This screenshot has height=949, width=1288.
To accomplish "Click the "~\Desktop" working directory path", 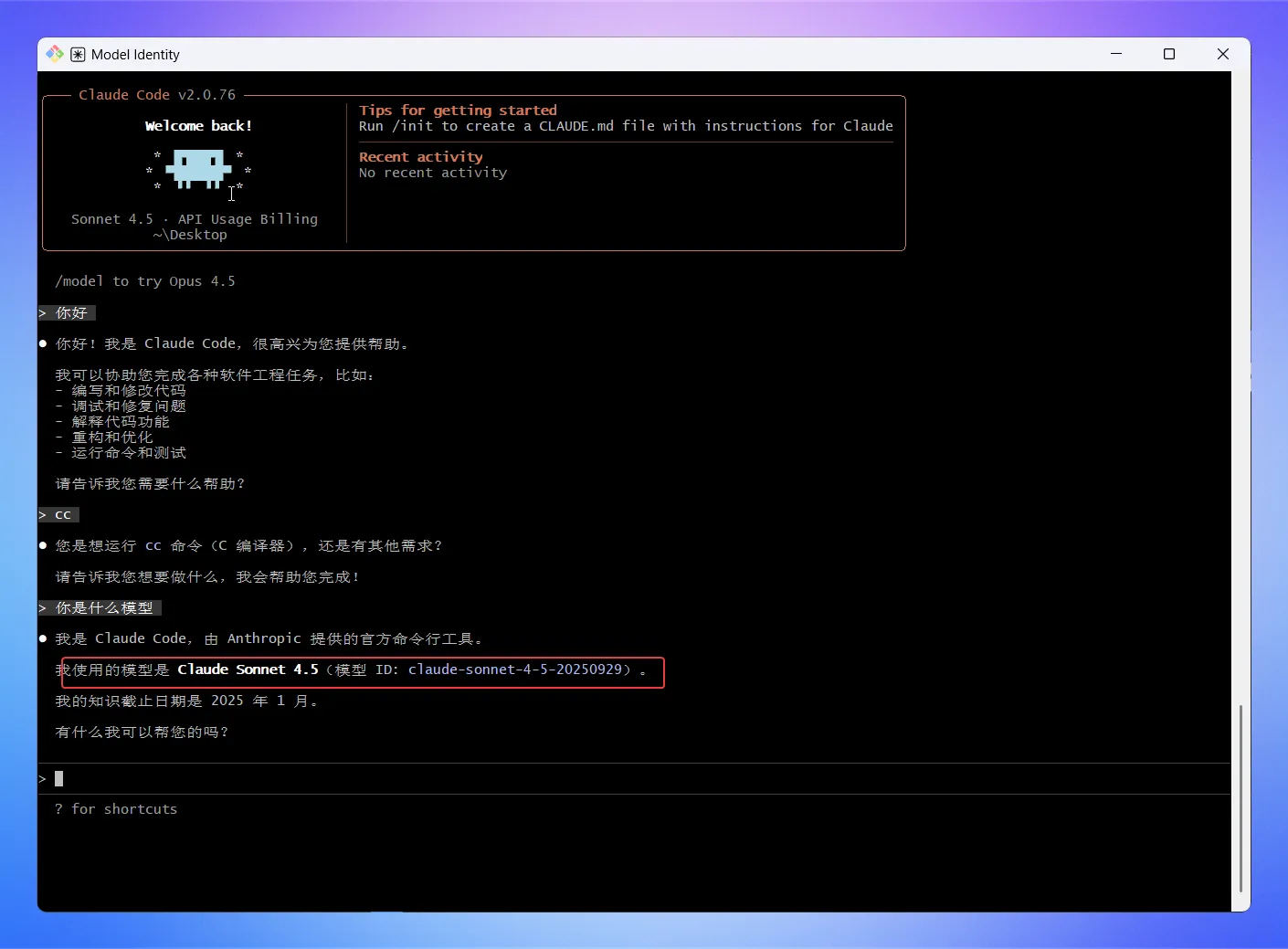I will point(190,235).
